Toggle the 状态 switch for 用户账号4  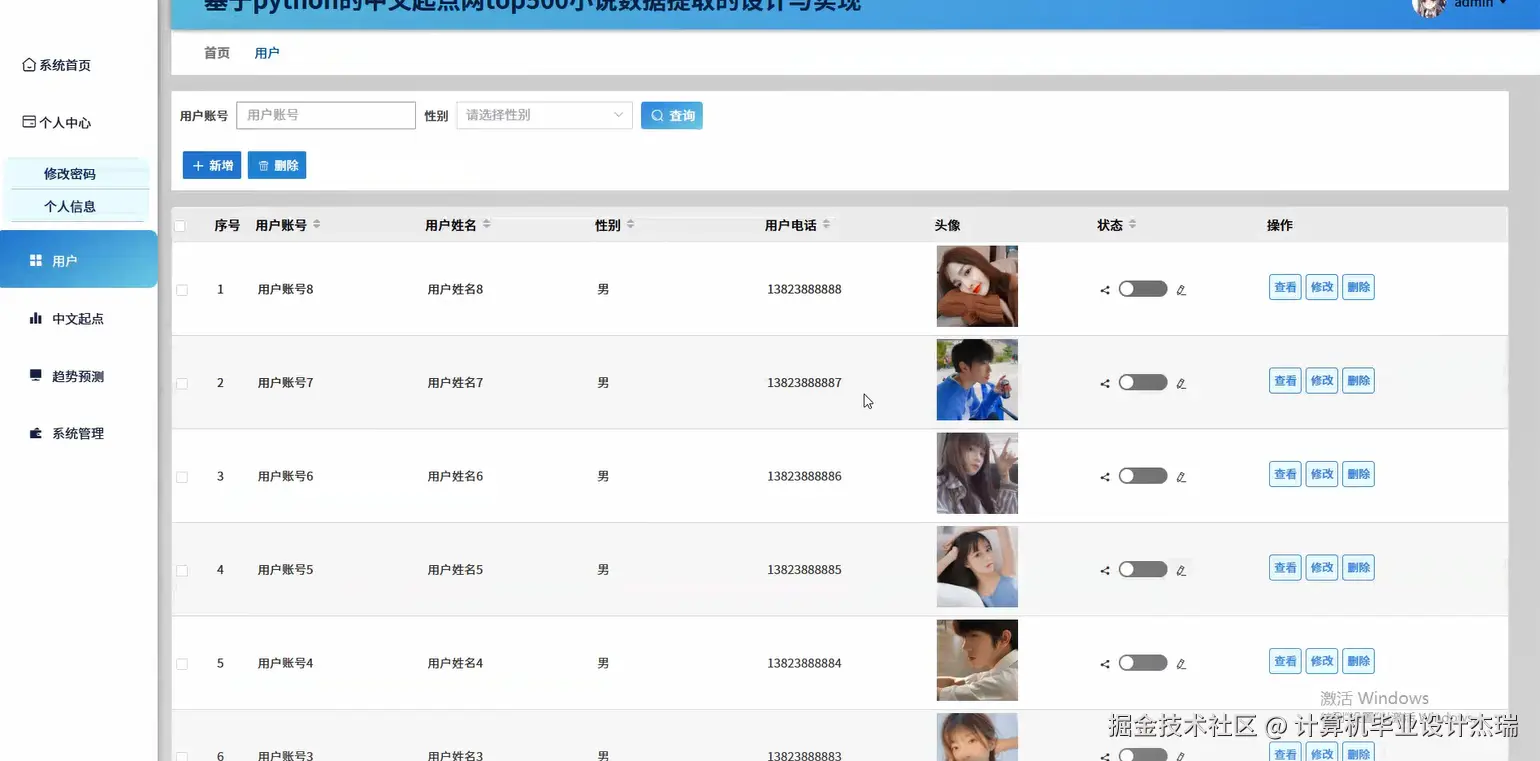point(1143,663)
